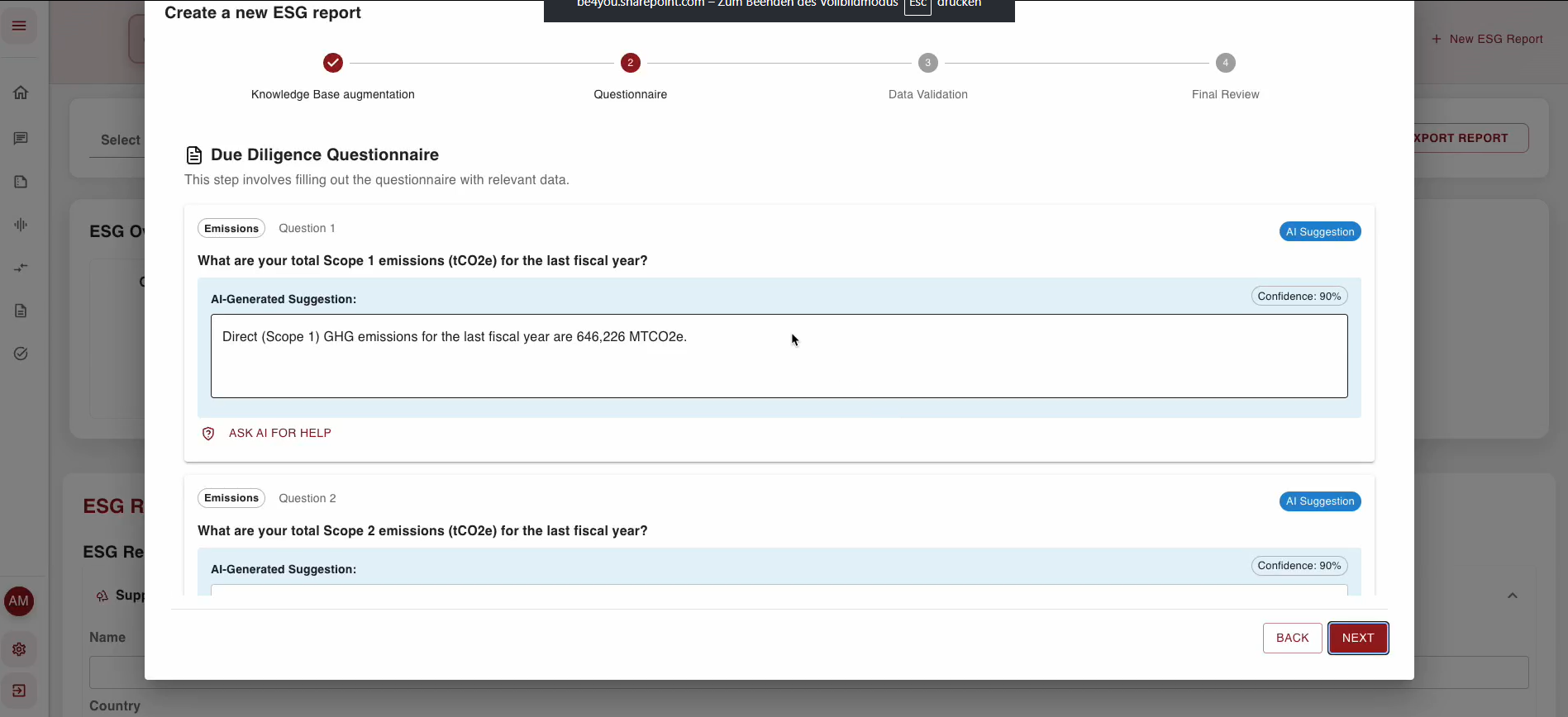Go to Home via sidebar icon
The image size is (1568, 717).
coord(21,93)
